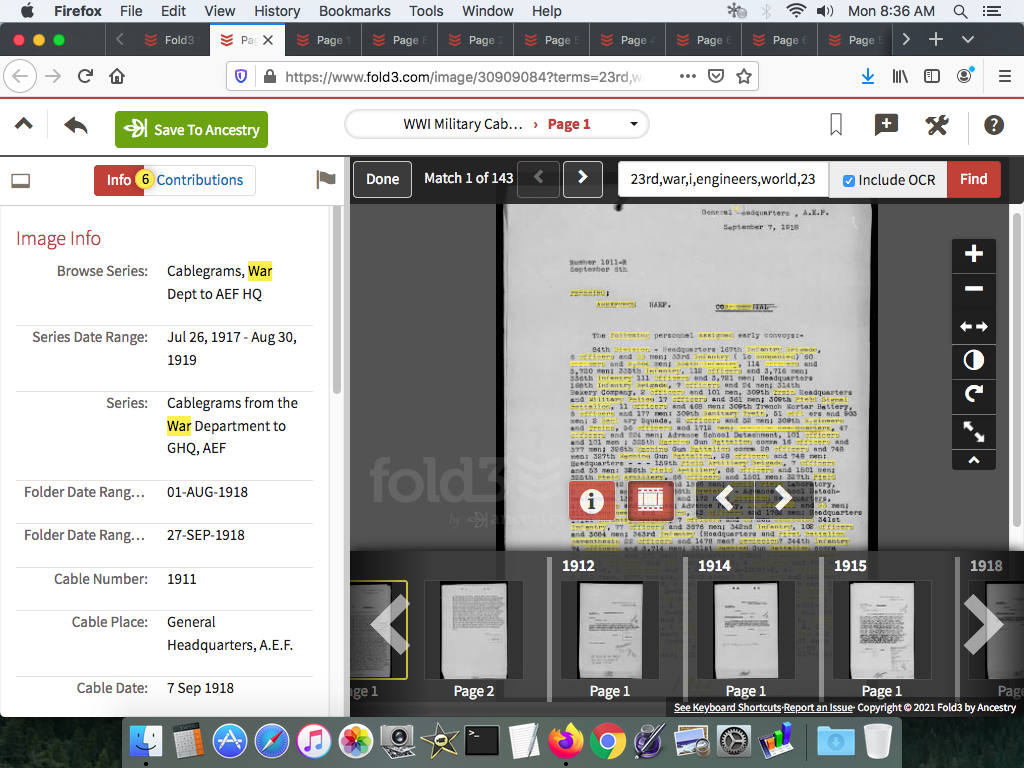
Task: Toggle the filmstrip view button
Action: tap(652, 500)
